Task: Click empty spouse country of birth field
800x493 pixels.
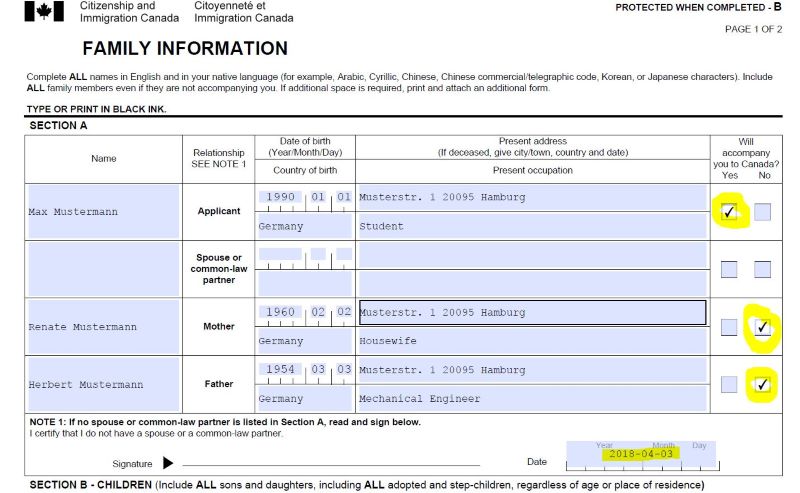Action: (305, 283)
